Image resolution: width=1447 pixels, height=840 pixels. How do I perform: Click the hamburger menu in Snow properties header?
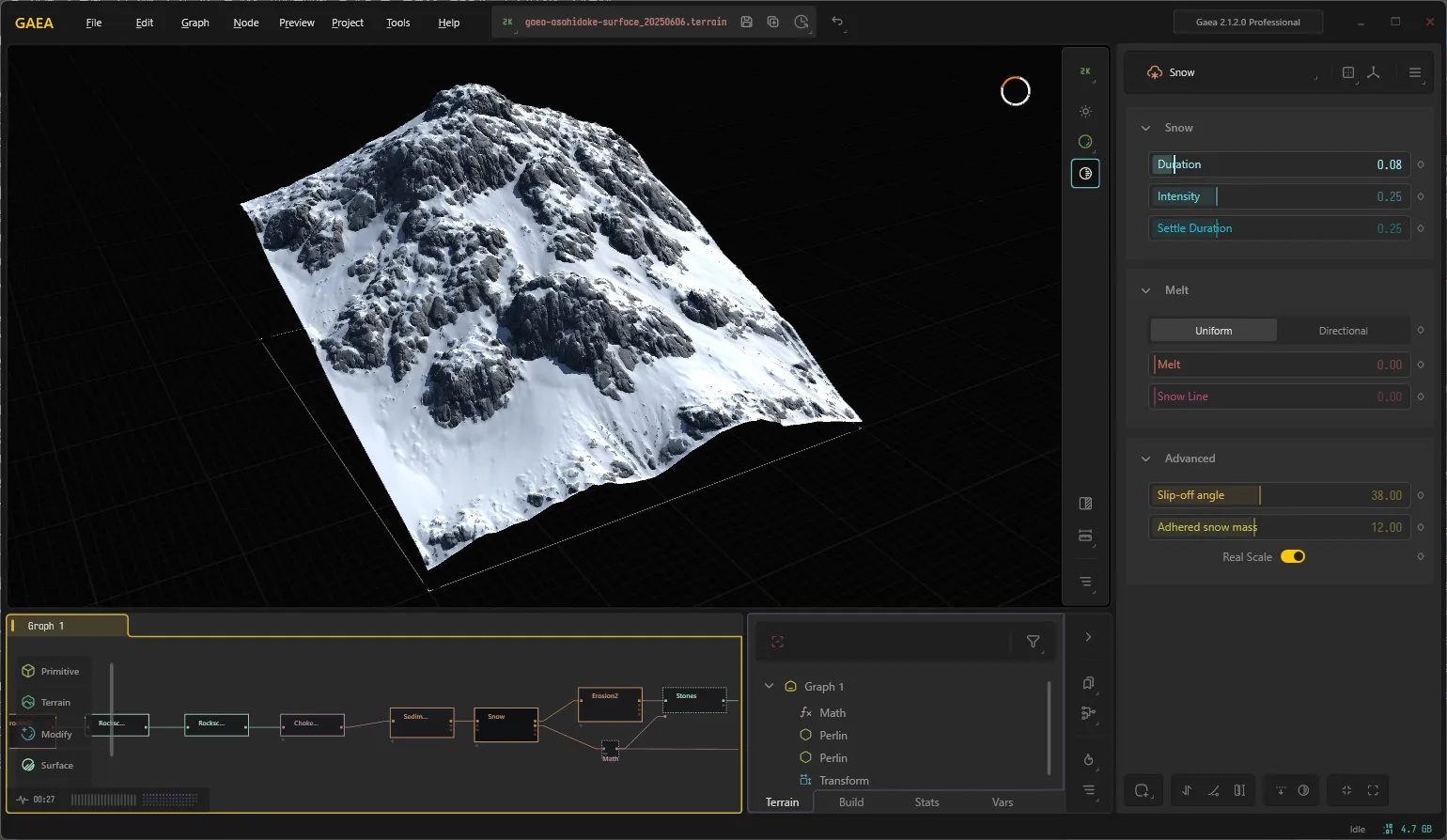coord(1415,72)
